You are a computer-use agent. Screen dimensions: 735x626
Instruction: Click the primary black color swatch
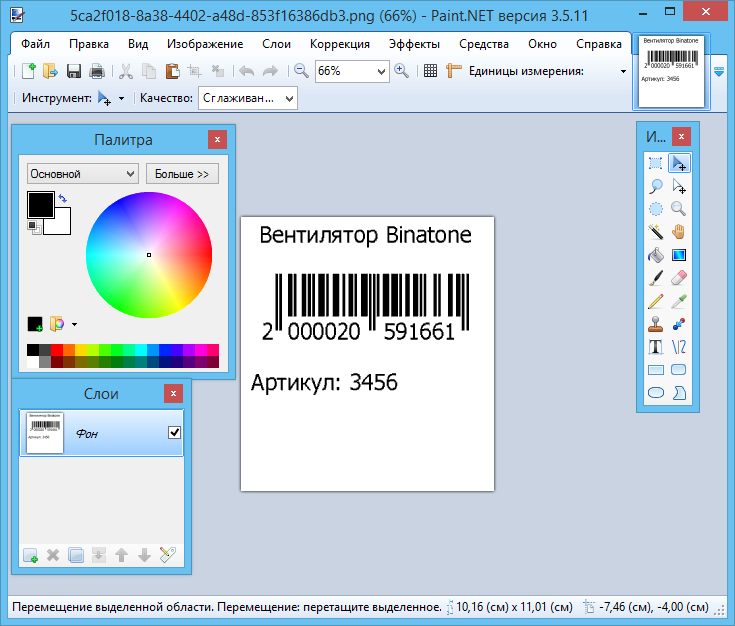[41, 204]
